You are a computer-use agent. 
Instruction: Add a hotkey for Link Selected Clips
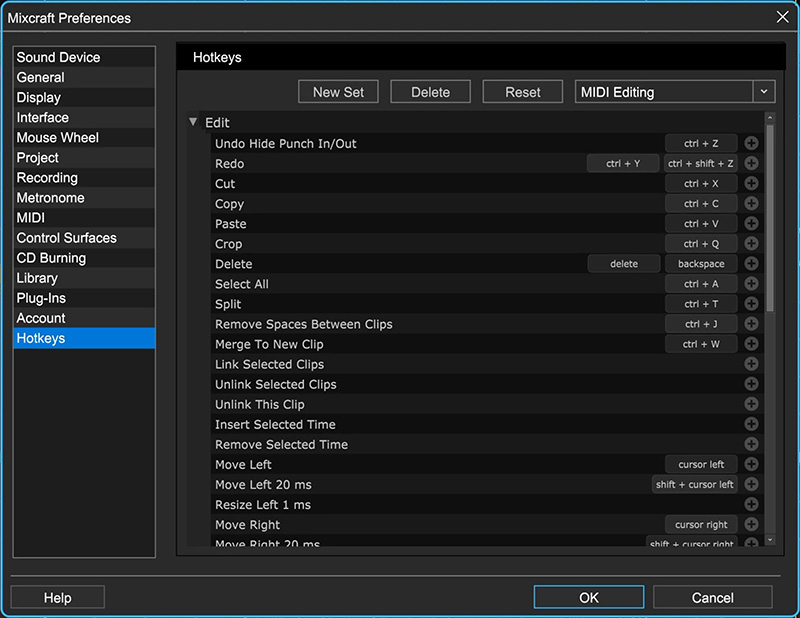[x=751, y=364]
